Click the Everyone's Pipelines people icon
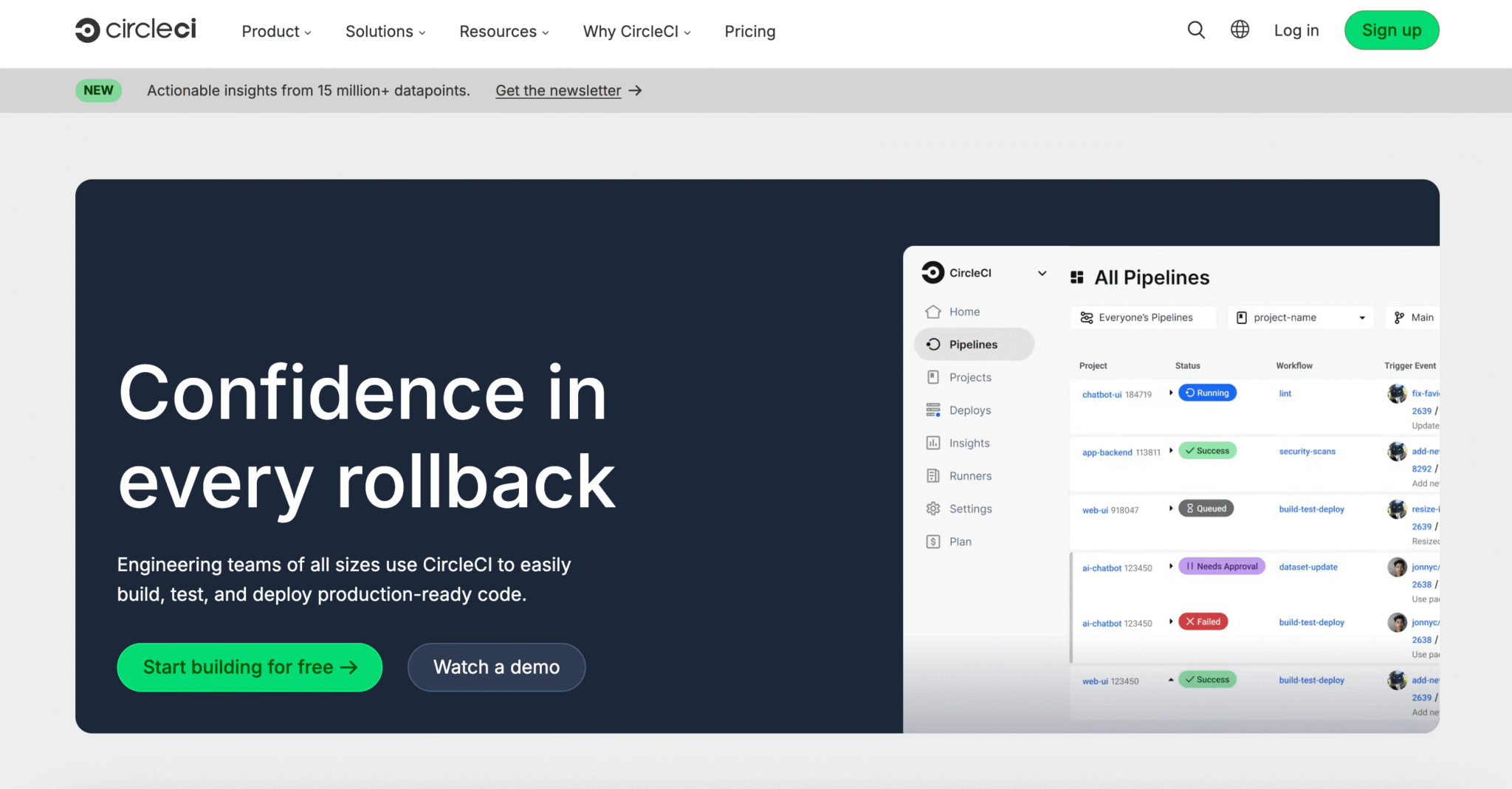 [1087, 317]
